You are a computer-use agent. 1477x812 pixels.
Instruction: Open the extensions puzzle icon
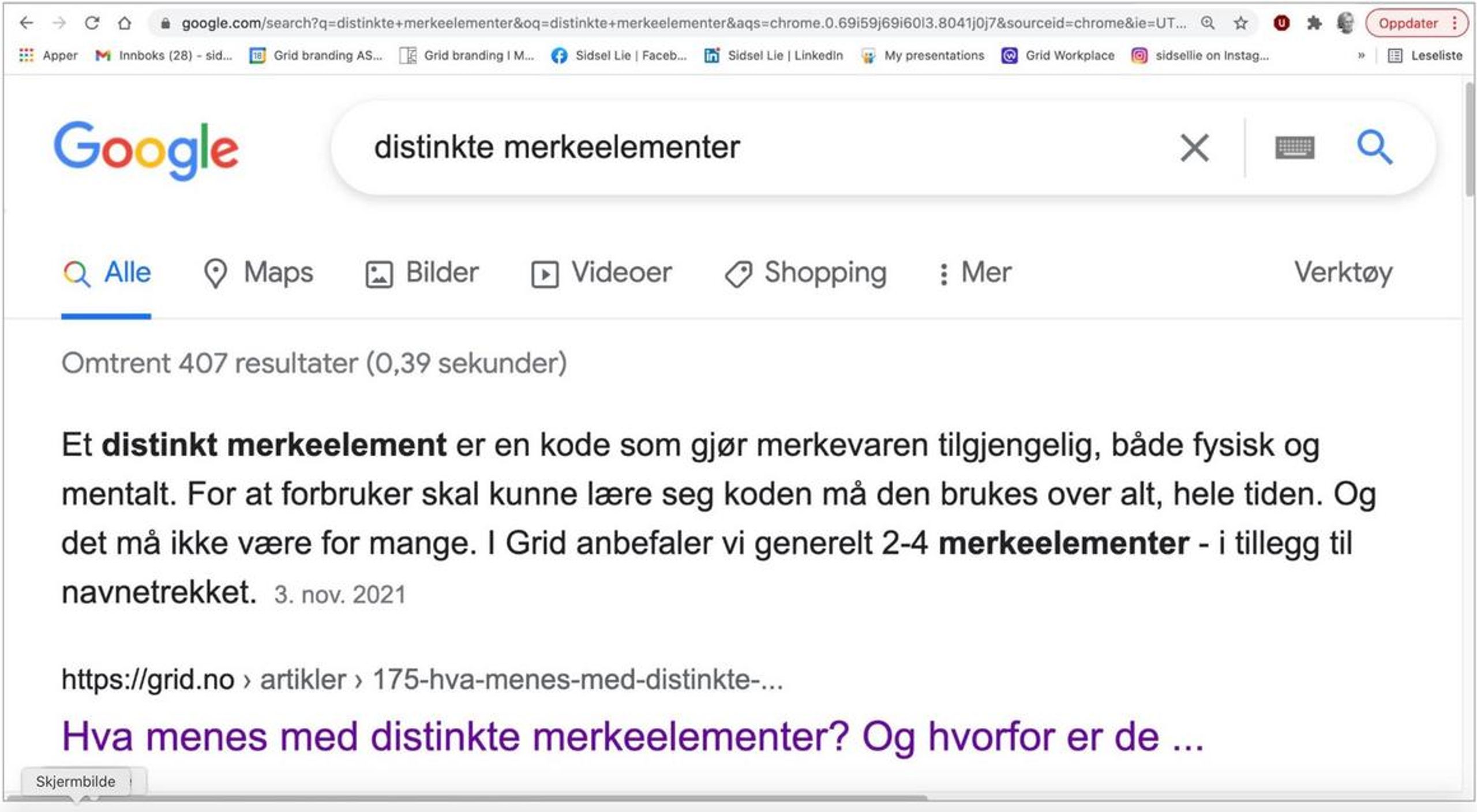pos(1314,23)
